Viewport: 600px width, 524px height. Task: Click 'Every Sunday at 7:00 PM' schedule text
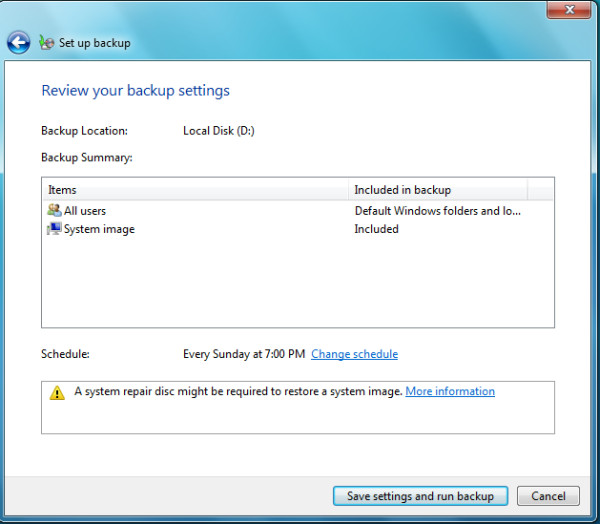[244, 354]
